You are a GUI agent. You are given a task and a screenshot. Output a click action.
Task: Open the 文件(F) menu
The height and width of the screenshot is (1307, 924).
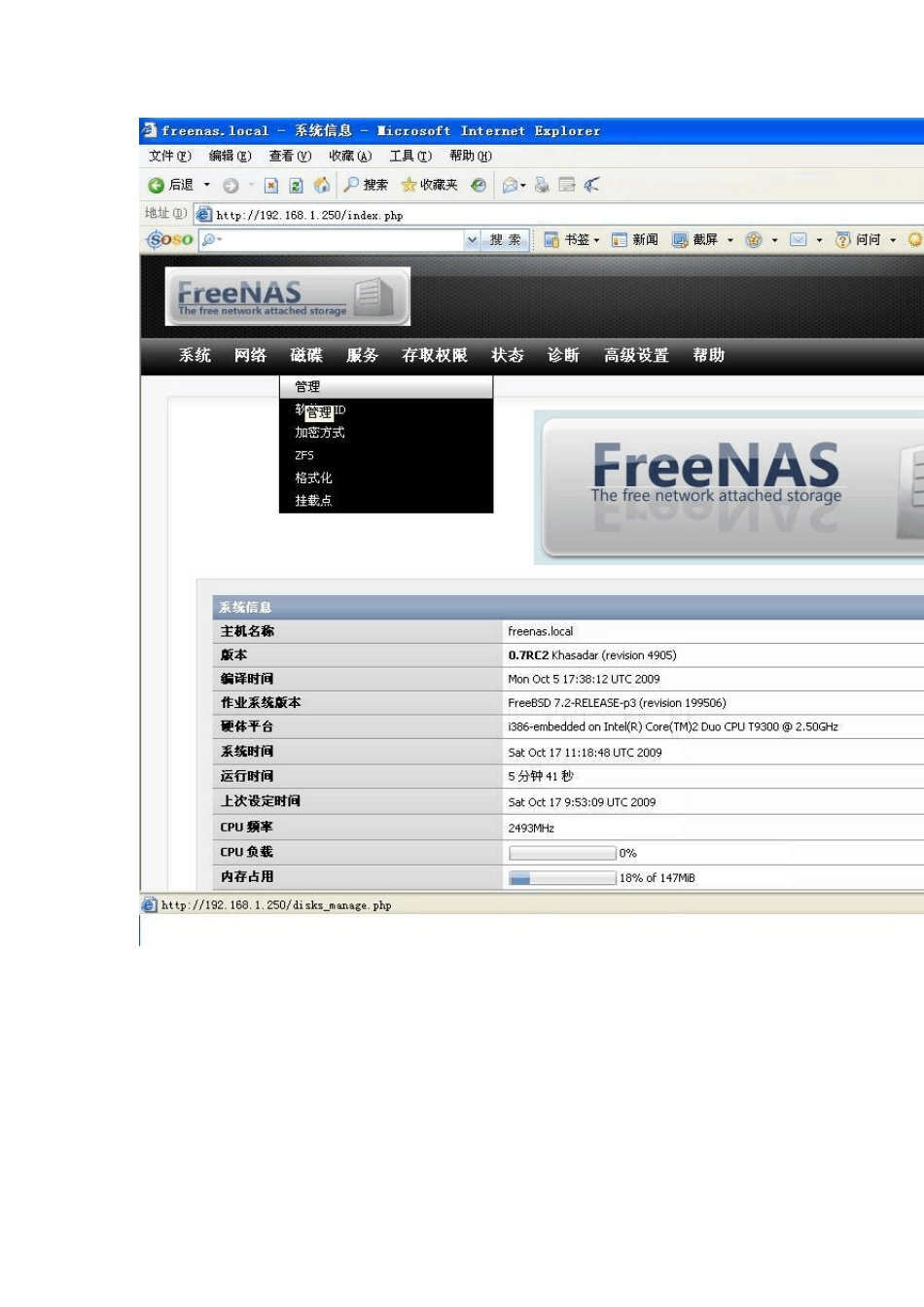pos(170,156)
